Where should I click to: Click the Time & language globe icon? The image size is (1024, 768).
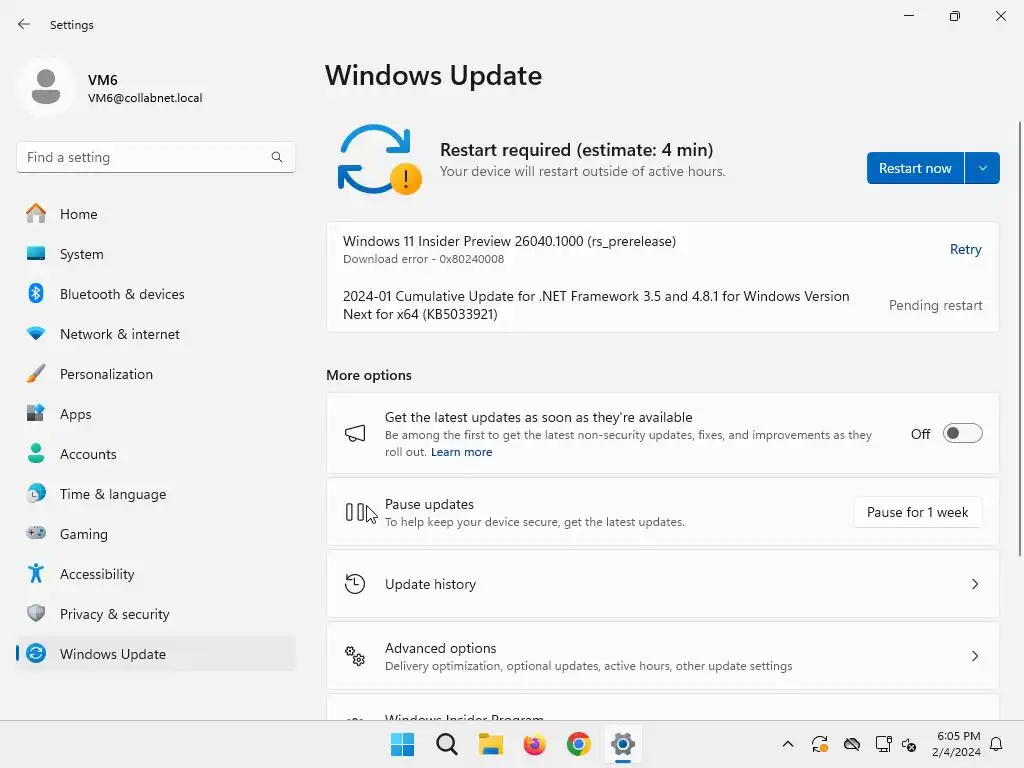coord(36,493)
